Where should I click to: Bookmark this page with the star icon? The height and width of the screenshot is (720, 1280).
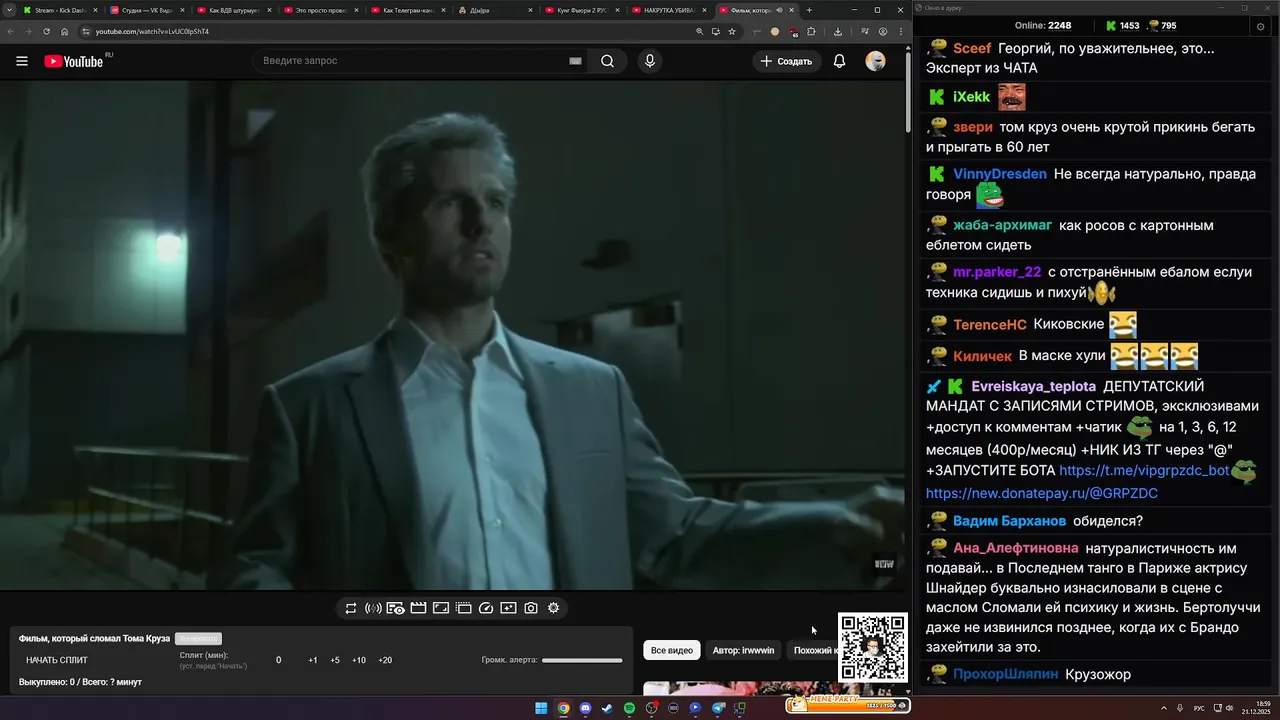[x=732, y=31]
